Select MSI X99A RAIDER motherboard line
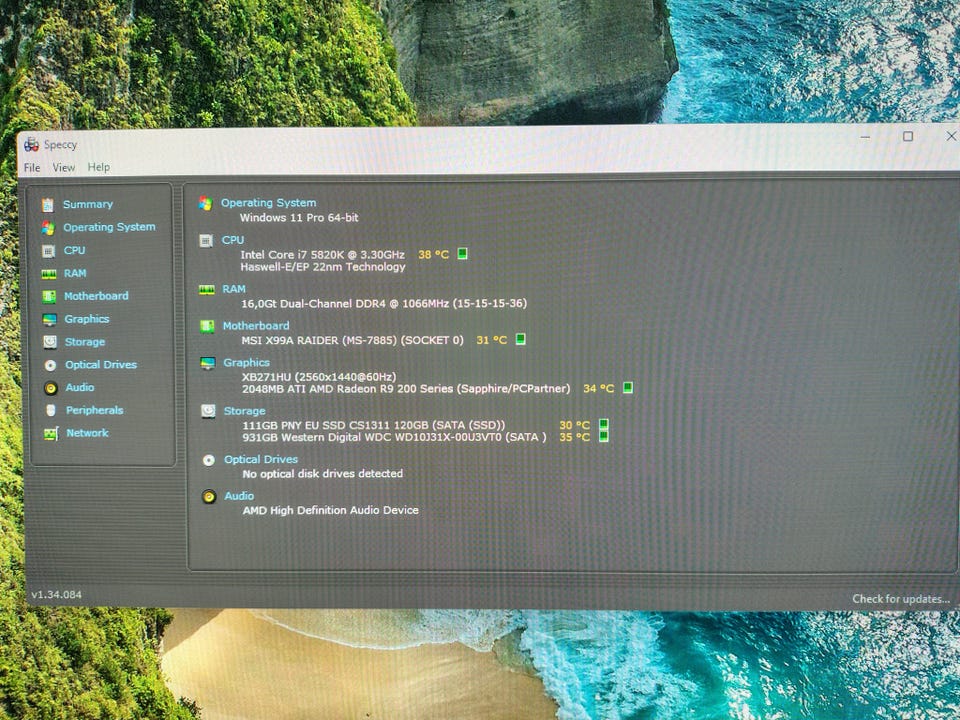Image resolution: width=960 pixels, height=720 pixels. pos(353,340)
